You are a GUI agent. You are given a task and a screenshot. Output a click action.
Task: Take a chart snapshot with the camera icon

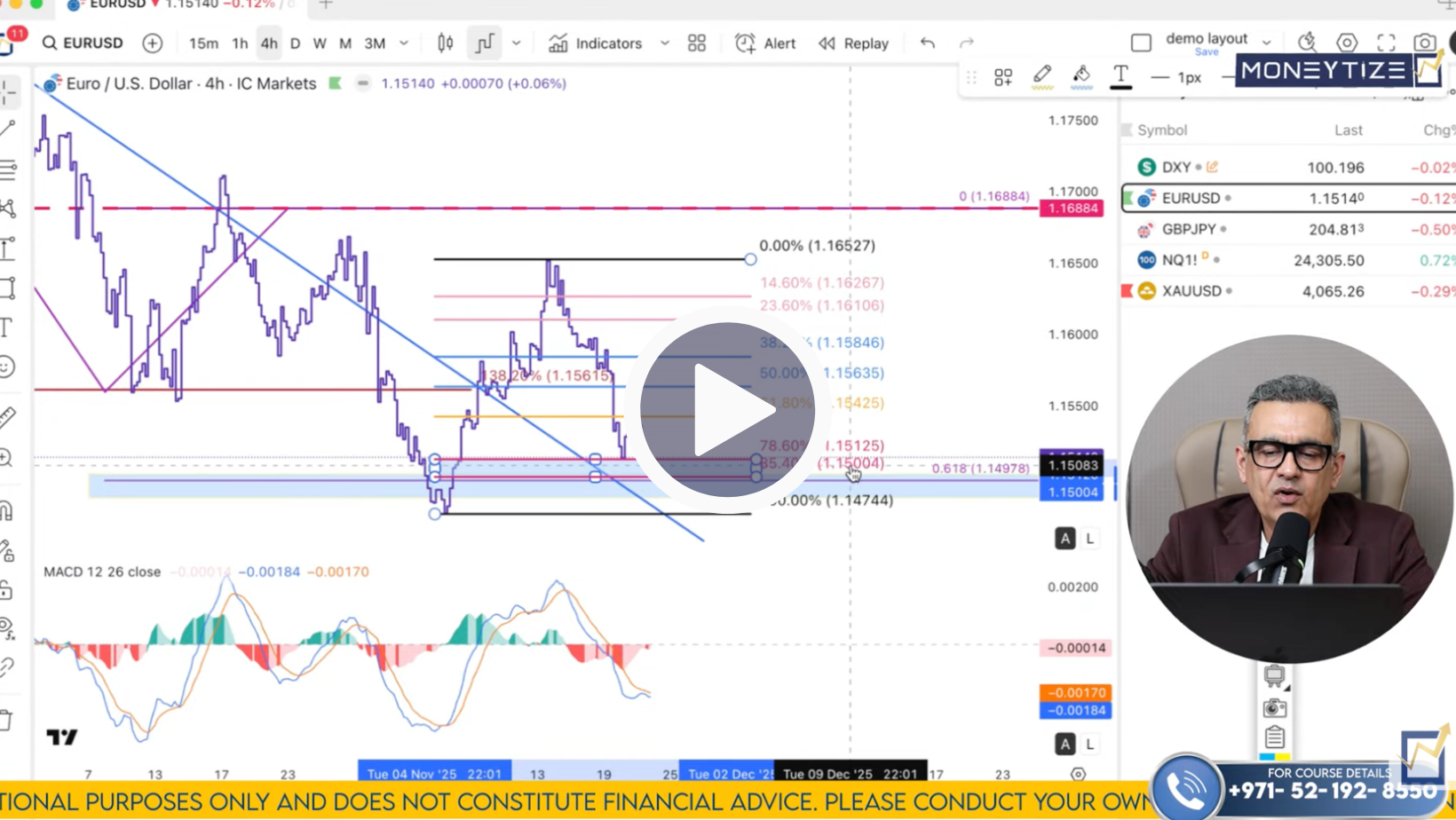click(1424, 43)
